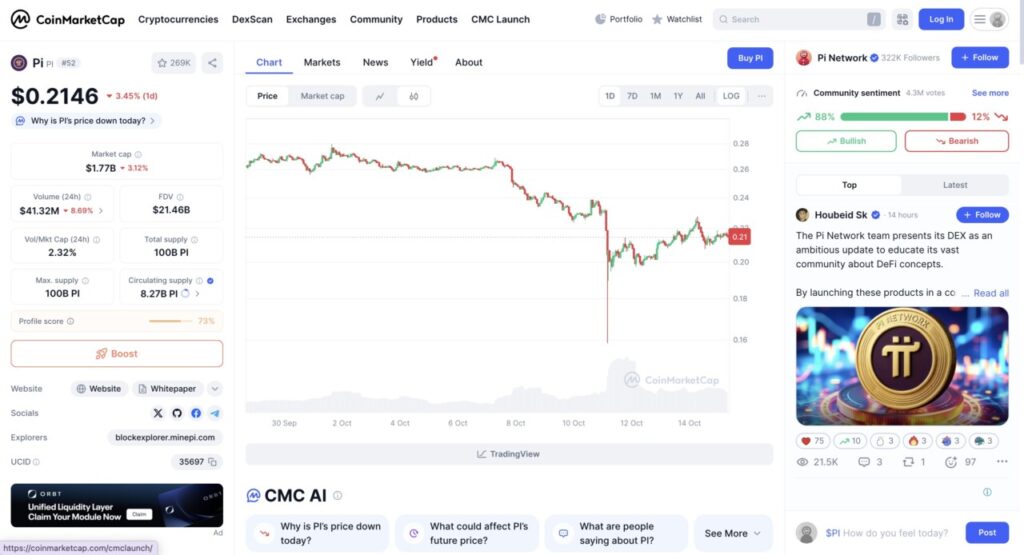Image resolution: width=1024 pixels, height=555 pixels.
Task: Open the comment icon on the post
Action: [864, 462]
